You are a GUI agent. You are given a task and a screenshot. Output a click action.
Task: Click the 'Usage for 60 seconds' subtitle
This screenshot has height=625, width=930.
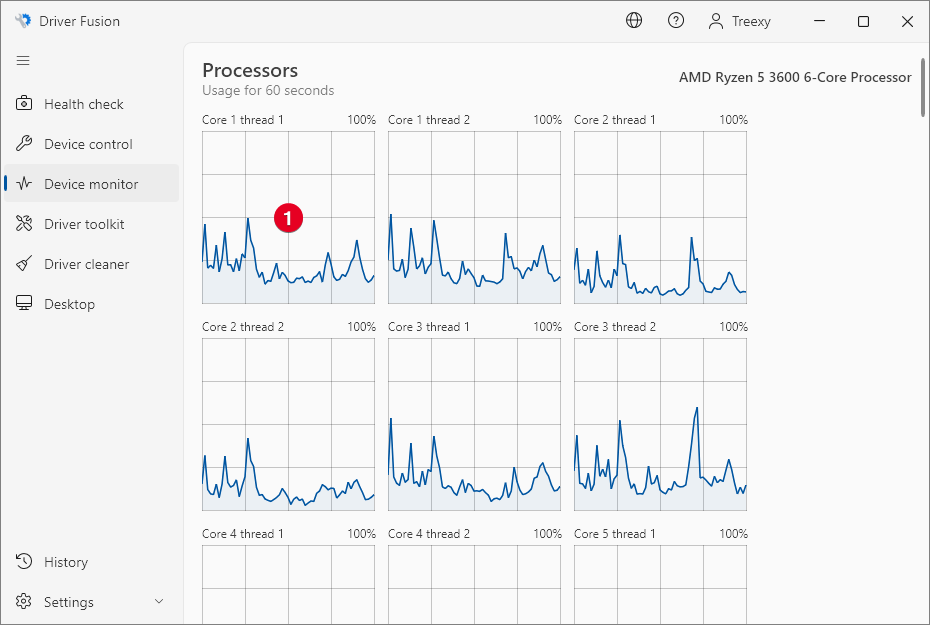pyautogui.click(x=268, y=90)
